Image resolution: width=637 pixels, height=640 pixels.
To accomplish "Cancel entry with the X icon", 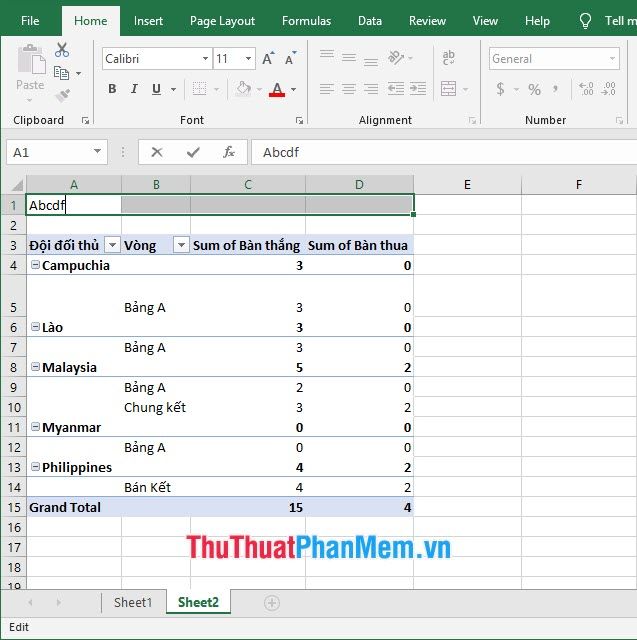I will coord(157,152).
